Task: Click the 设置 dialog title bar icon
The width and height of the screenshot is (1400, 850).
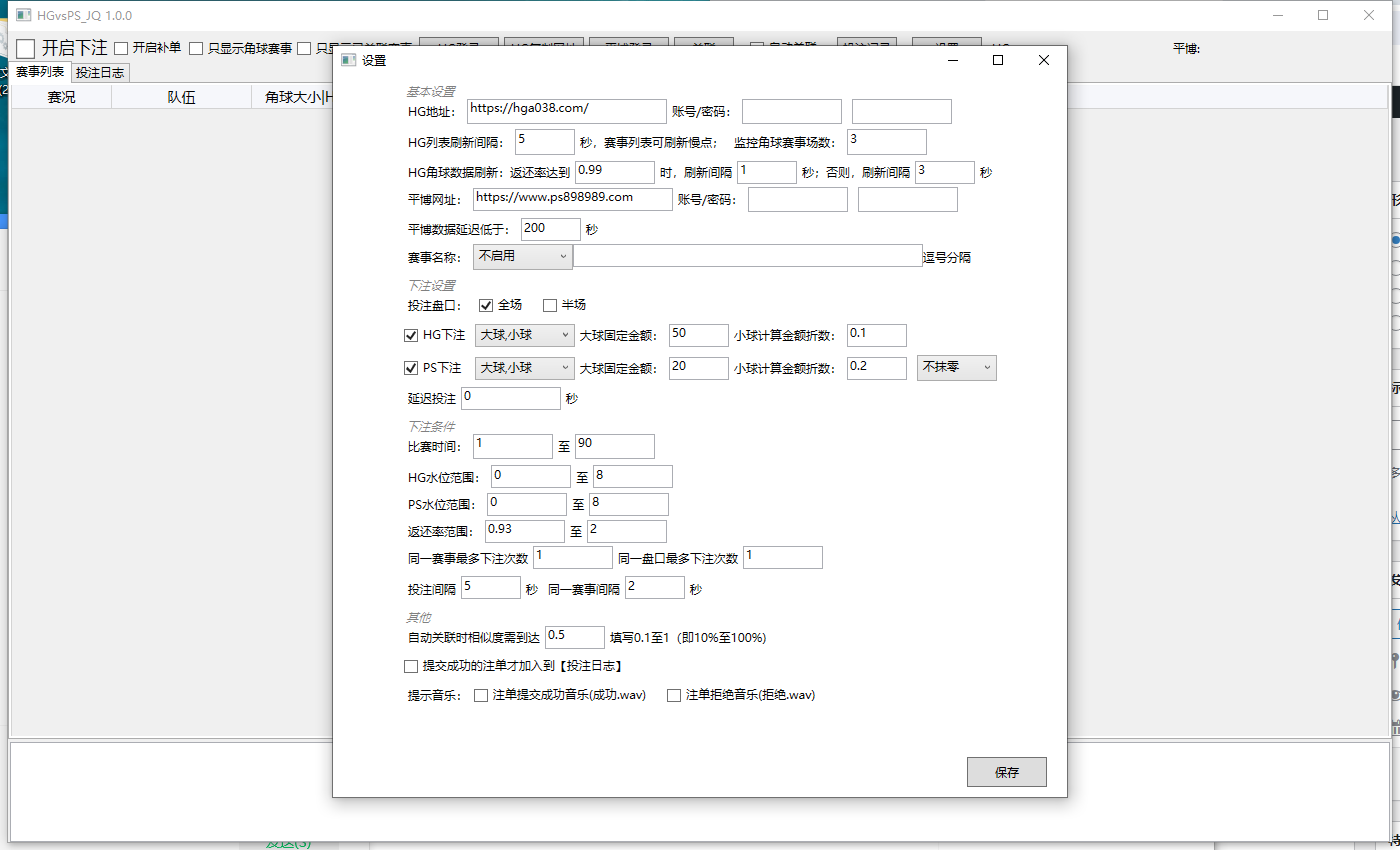Action: (348, 60)
